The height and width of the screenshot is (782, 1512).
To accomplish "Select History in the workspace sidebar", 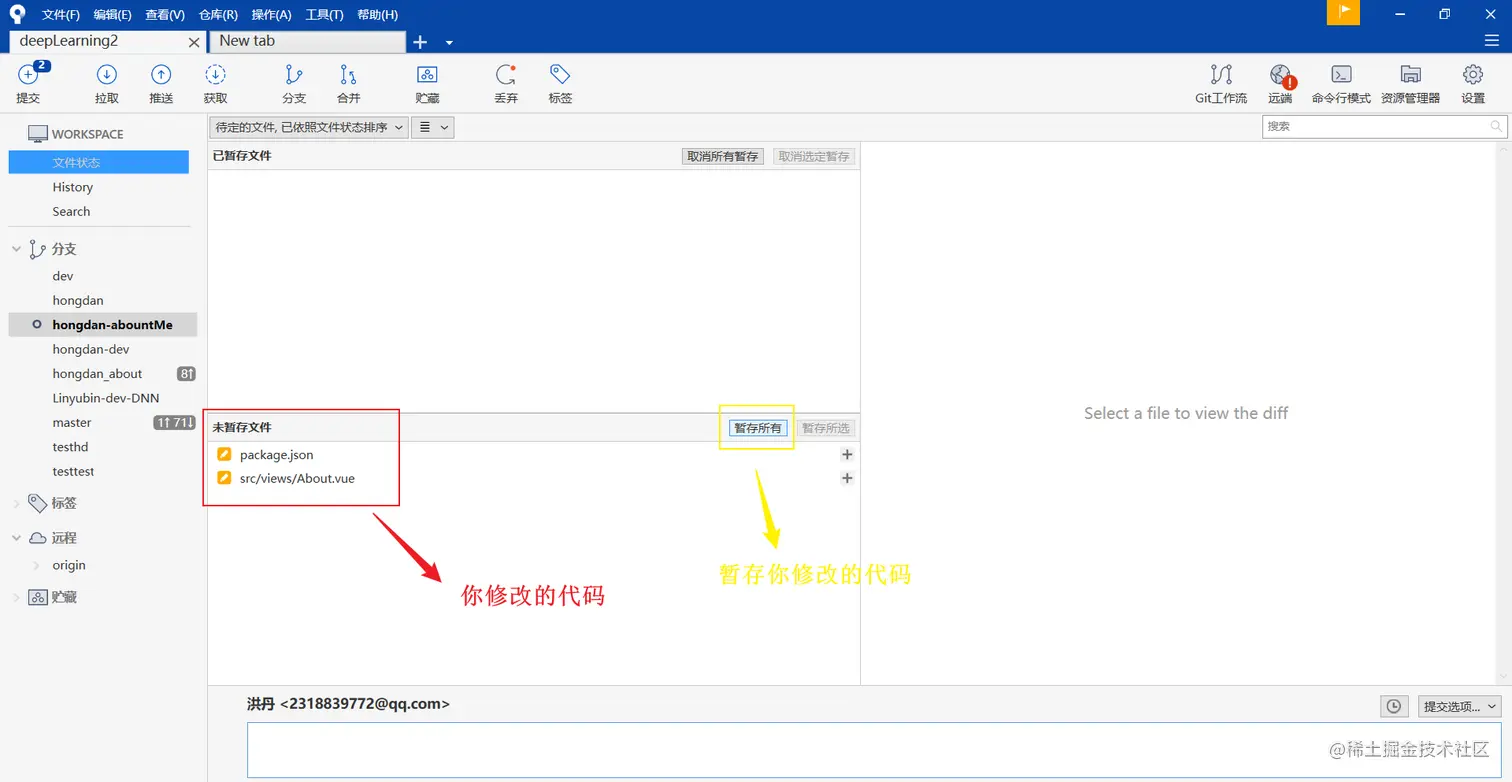I will tap(73, 187).
